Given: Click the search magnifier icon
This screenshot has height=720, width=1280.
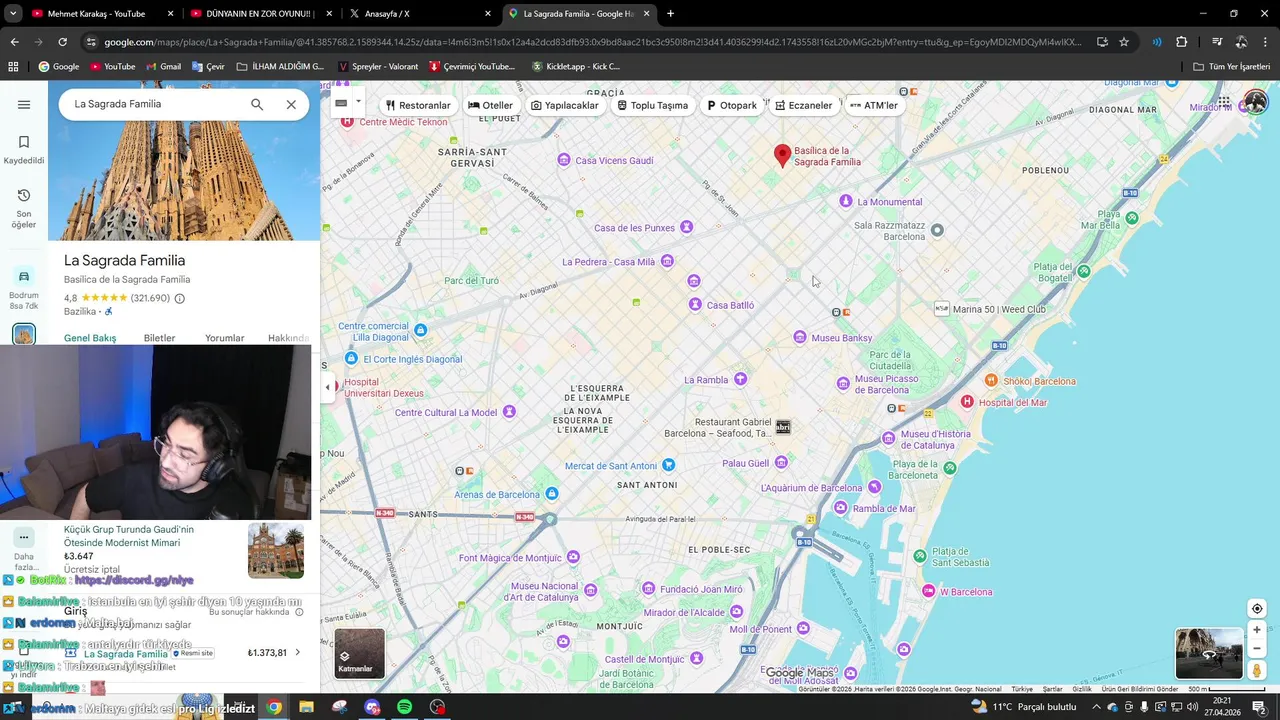Looking at the screenshot, I should tap(257, 104).
